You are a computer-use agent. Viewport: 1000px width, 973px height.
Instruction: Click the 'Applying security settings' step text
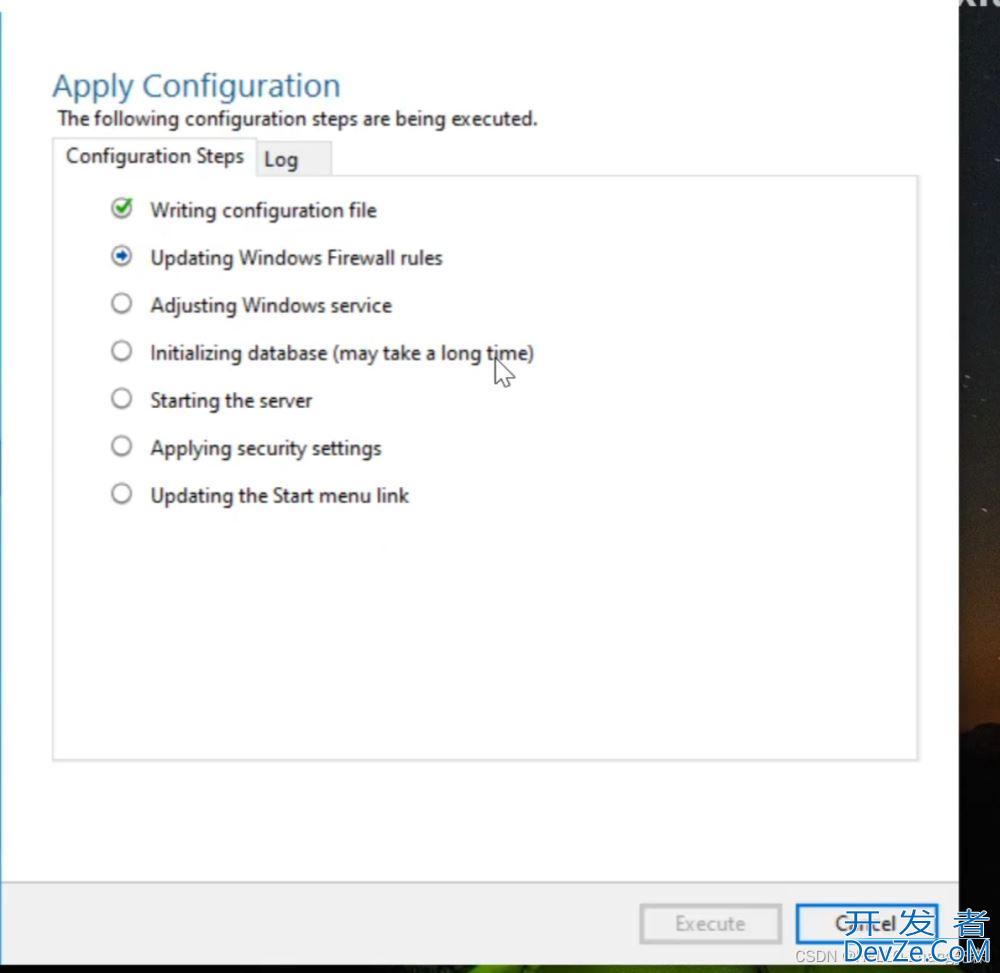(x=266, y=448)
